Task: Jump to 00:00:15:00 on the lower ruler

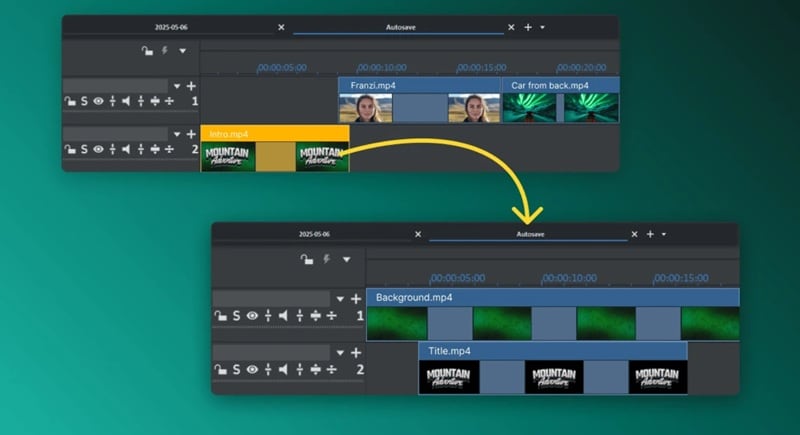Action: [x=681, y=278]
